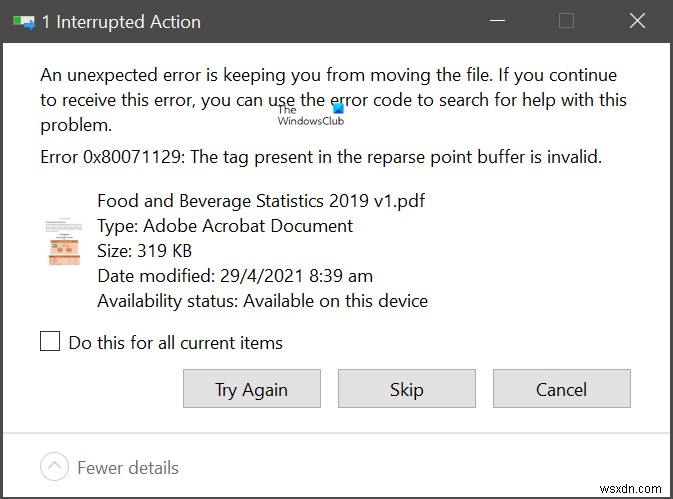The width and height of the screenshot is (673, 499).
Task: Click the 'Size: 319 KB' text
Action: (x=144, y=250)
